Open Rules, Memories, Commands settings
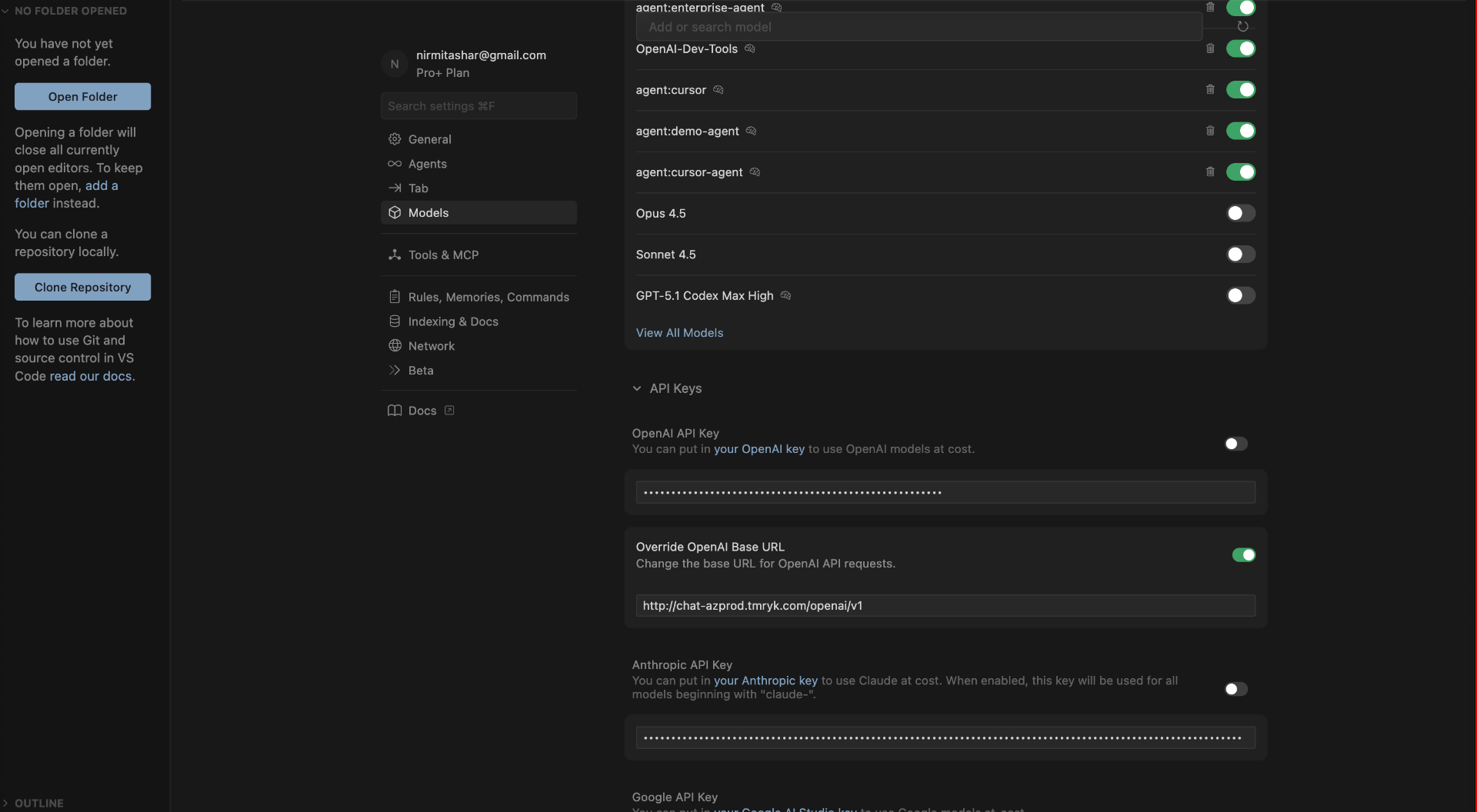 coord(488,297)
